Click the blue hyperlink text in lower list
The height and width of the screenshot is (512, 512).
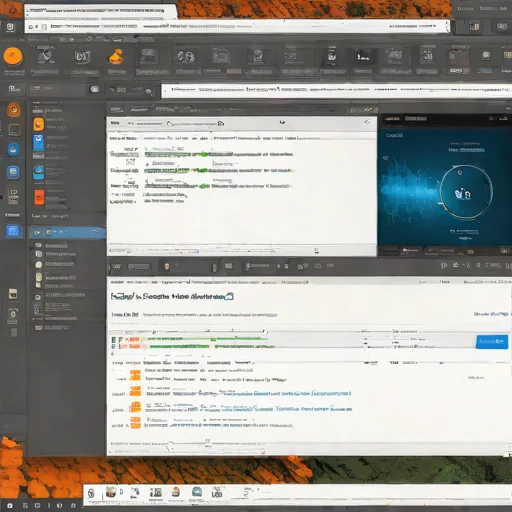302,394
